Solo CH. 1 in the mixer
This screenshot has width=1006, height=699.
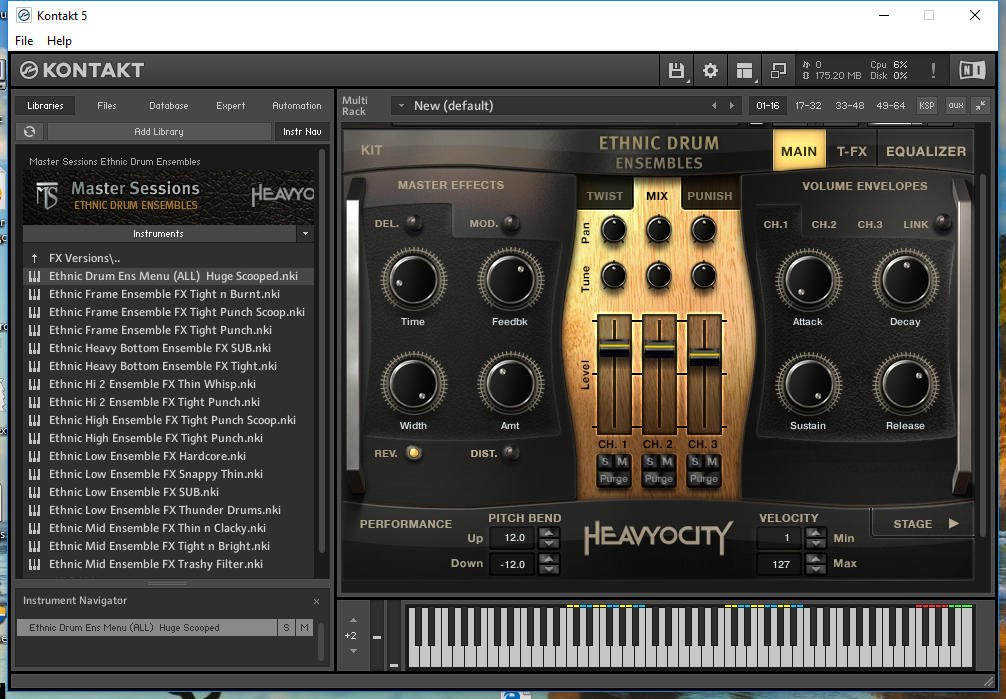(604, 462)
